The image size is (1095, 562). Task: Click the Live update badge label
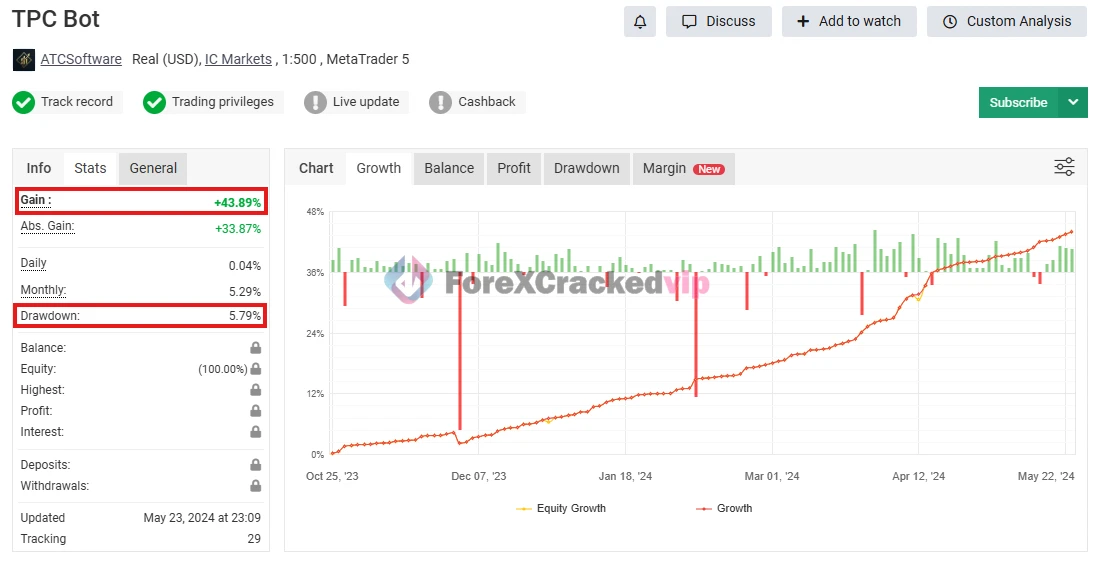366,102
